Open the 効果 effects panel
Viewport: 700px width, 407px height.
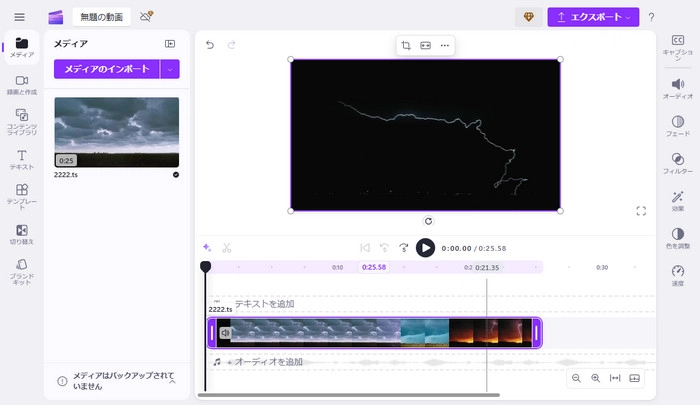coord(678,201)
